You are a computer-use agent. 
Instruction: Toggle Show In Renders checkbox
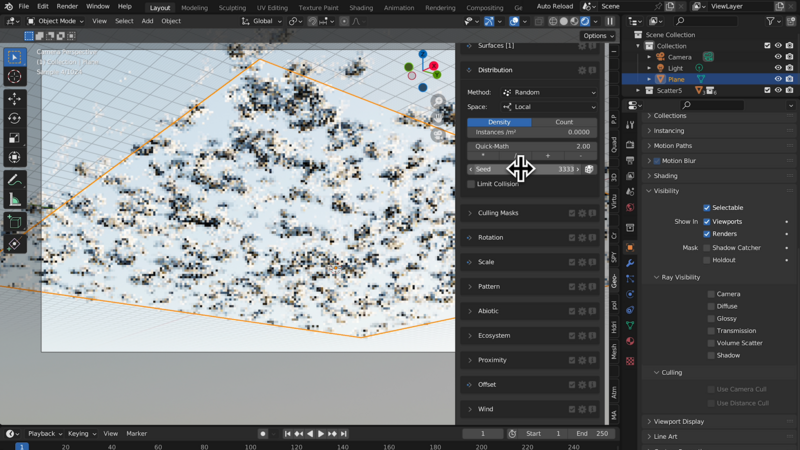click(x=707, y=234)
